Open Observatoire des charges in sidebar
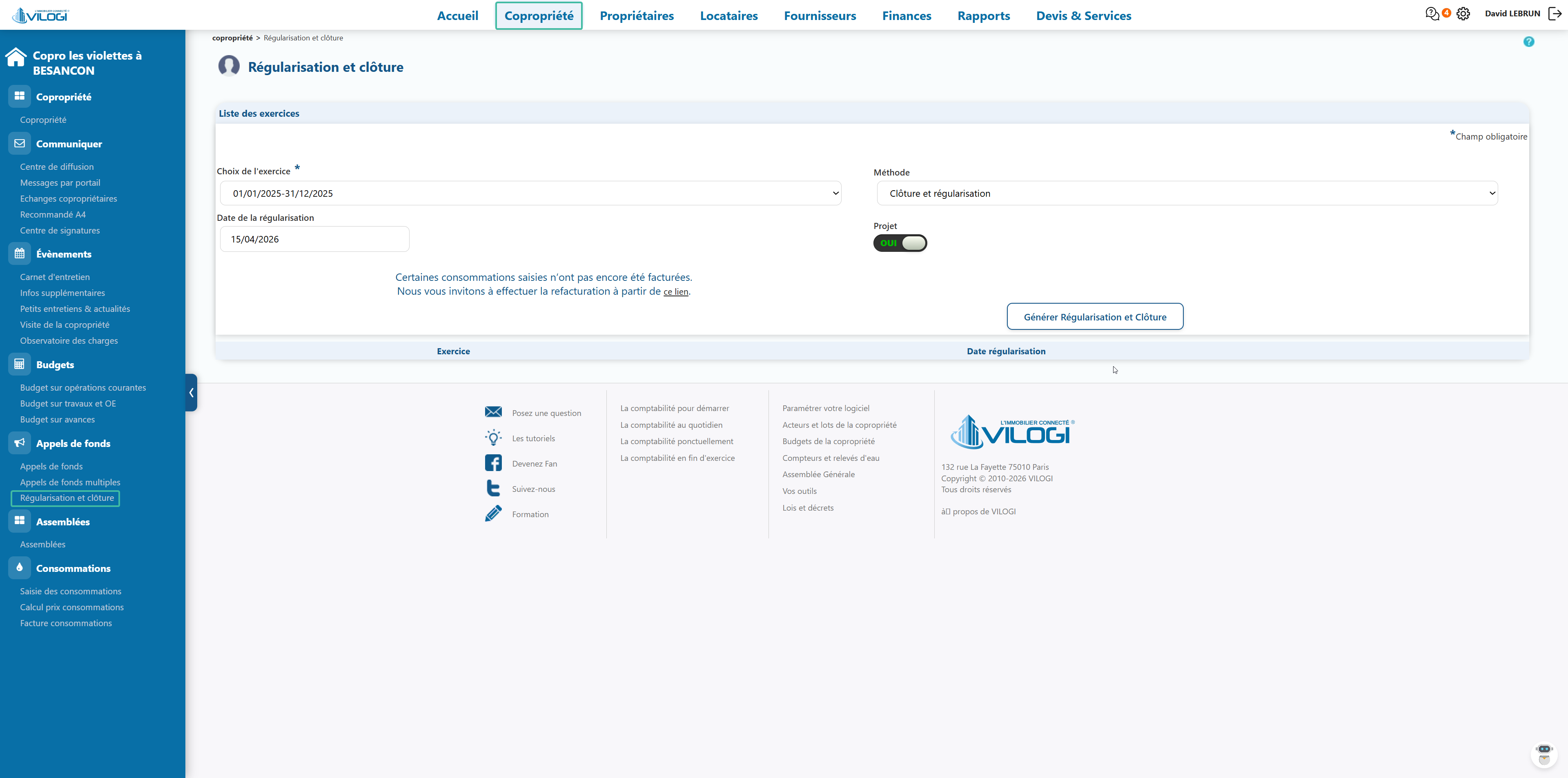This screenshot has height=778, width=1568. point(69,340)
